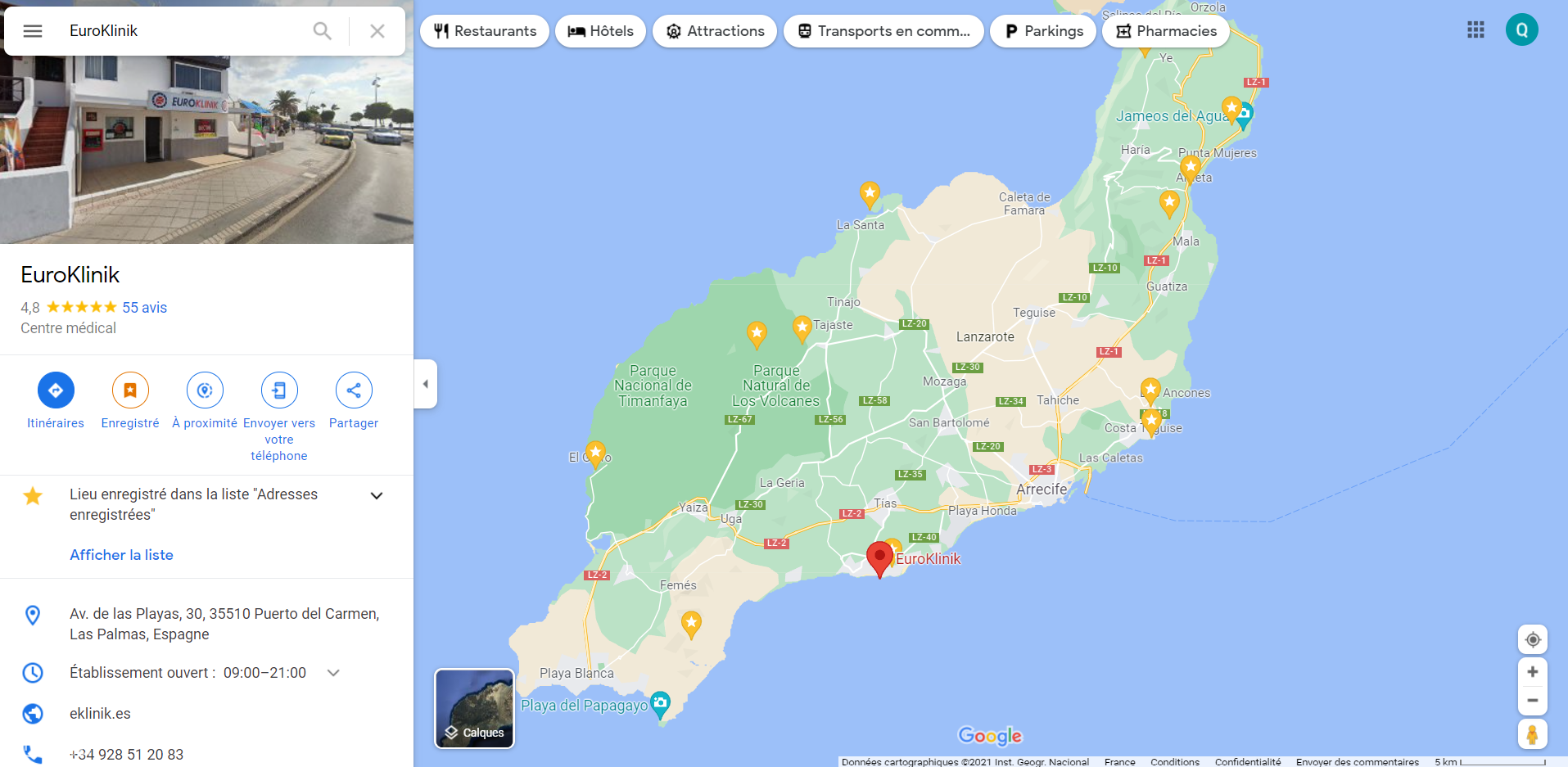Collapse the side panel arrow

[x=425, y=384]
